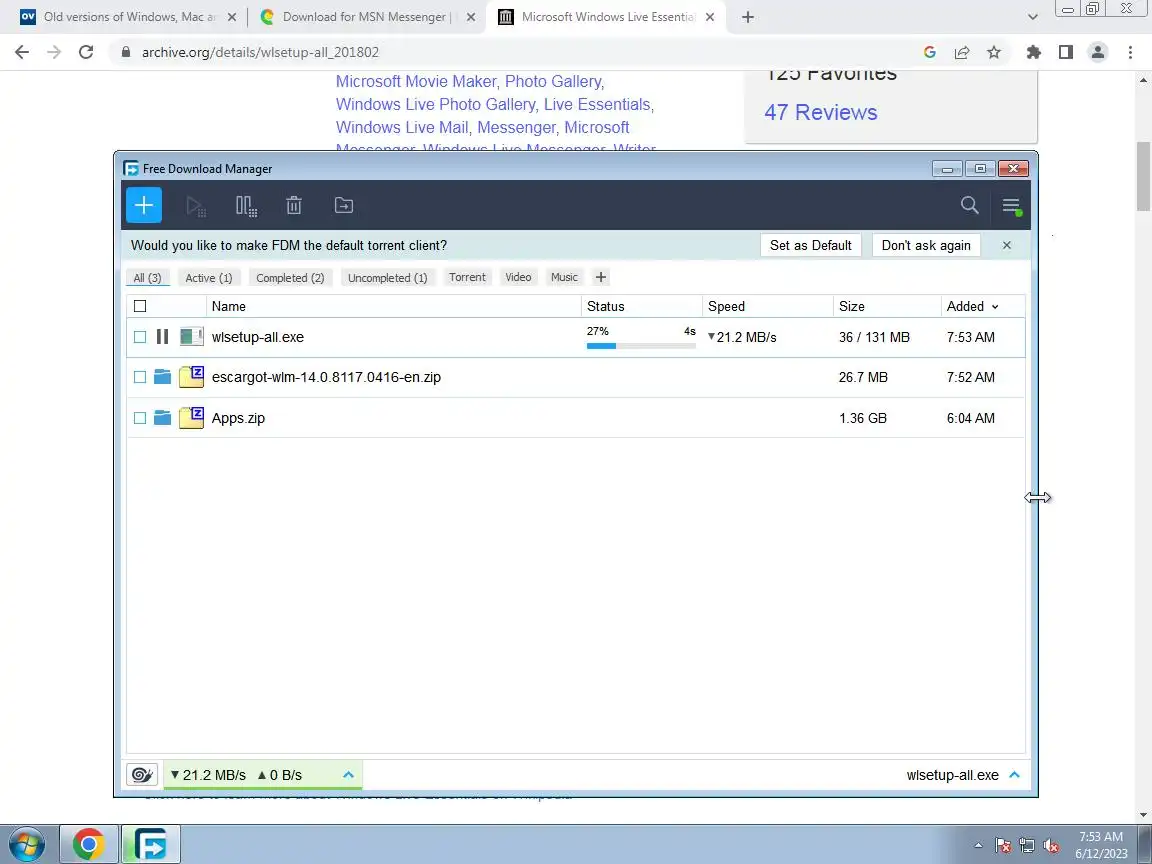Open the 47 Reviews link
Viewport: 1152px width, 864px height.
821,112
